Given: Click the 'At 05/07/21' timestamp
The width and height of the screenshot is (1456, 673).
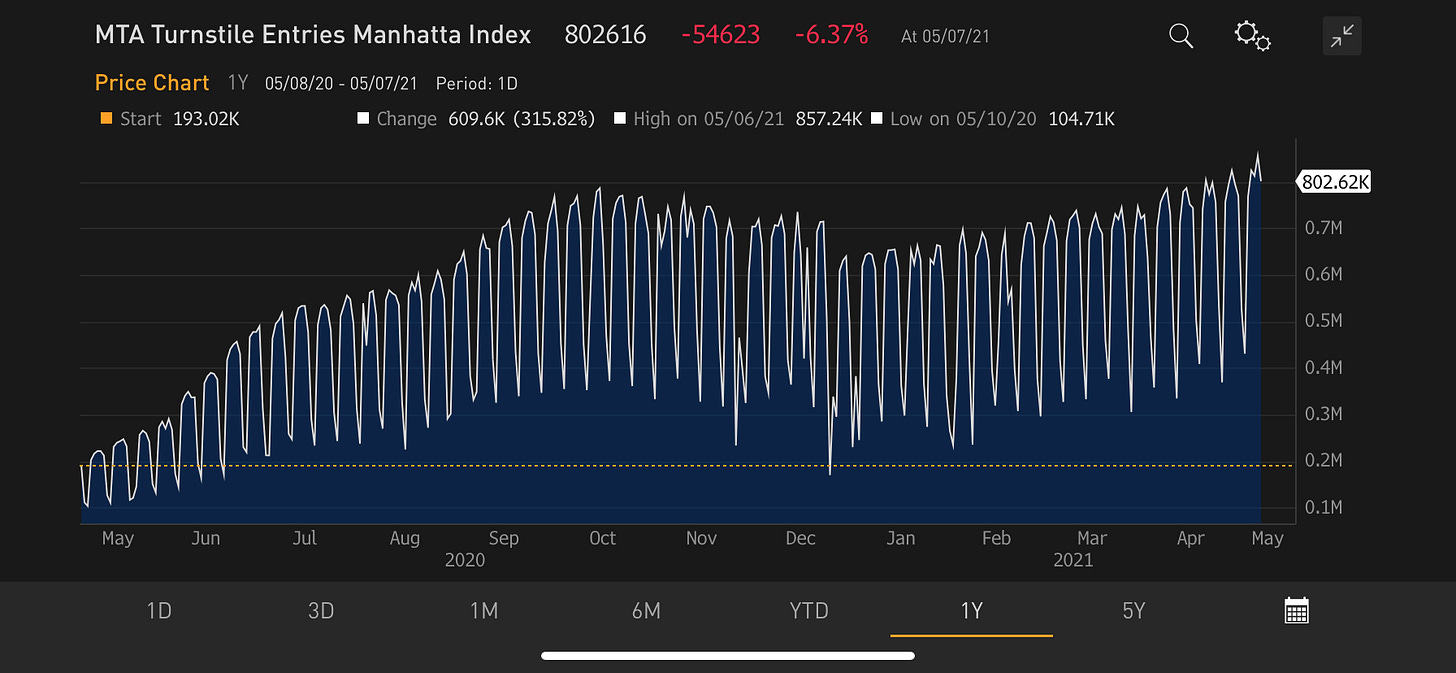Looking at the screenshot, I should pyautogui.click(x=944, y=36).
